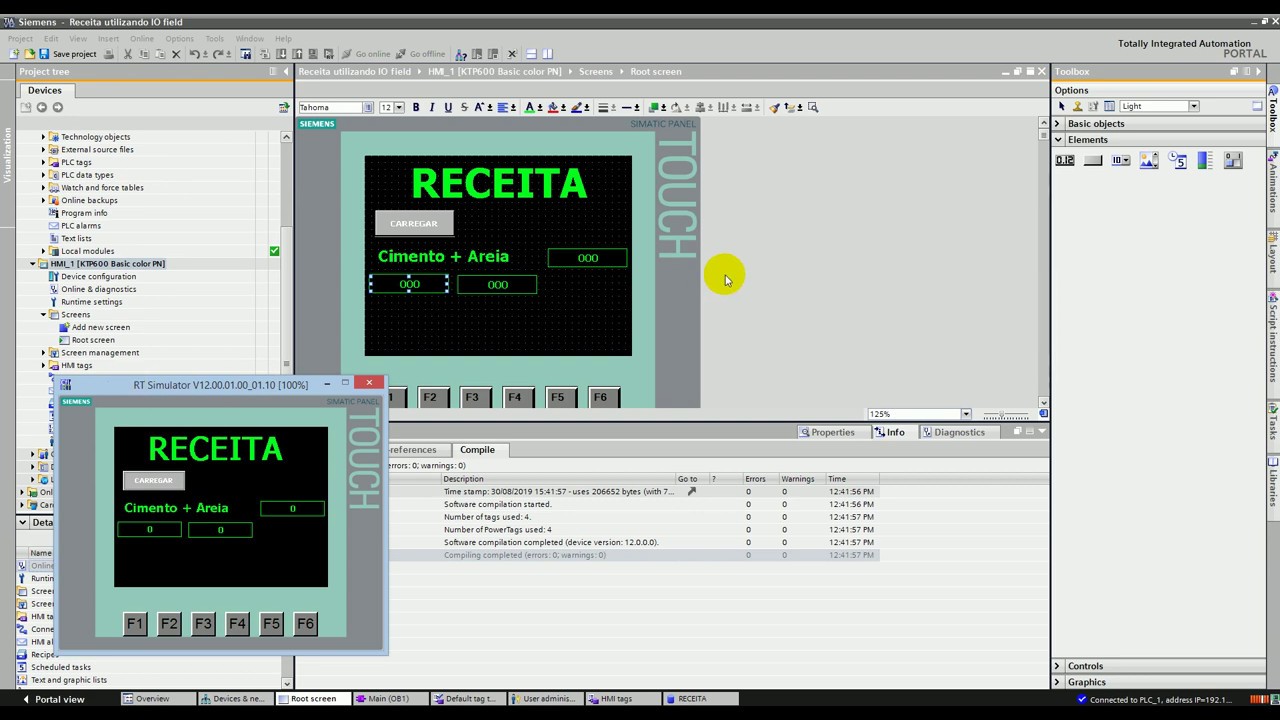This screenshot has height=720, width=1280.
Task: Click the border color pencil icon
Action: [576, 107]
